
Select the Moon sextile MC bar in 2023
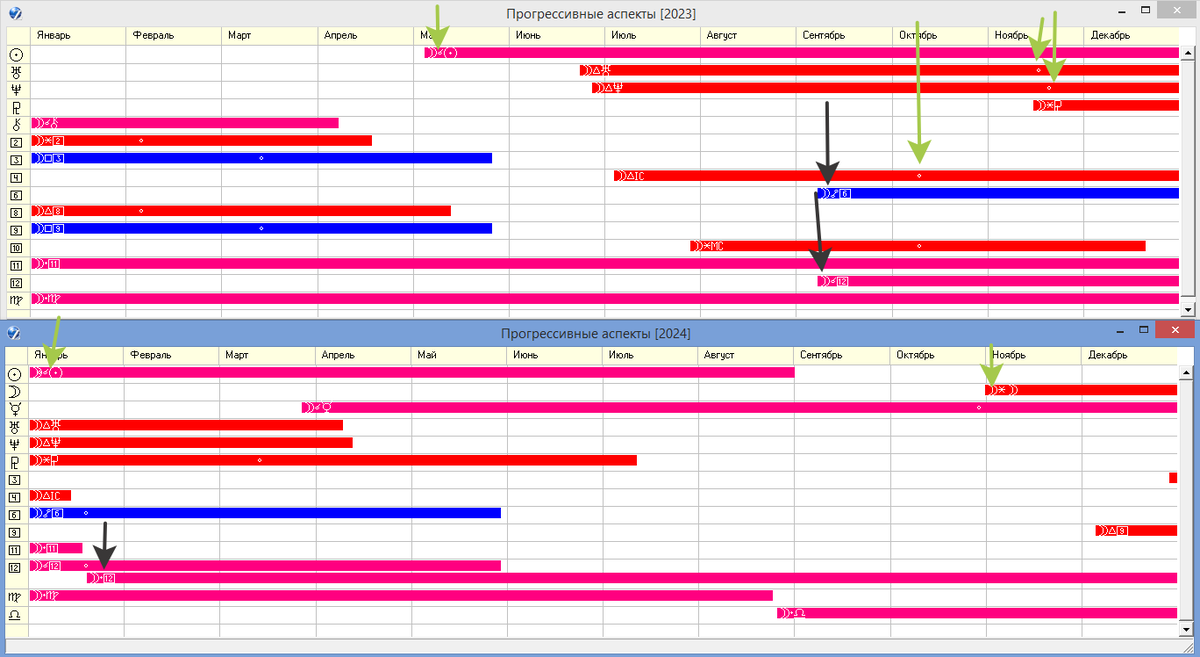click(917, 246)
